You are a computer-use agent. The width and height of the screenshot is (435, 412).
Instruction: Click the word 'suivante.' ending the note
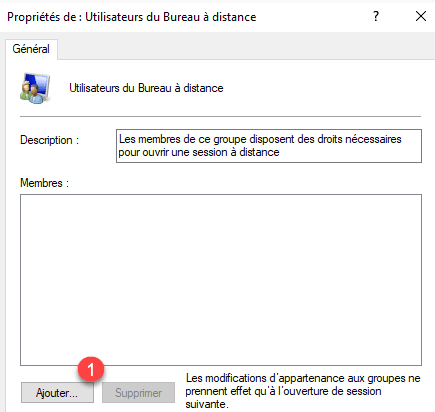coord(207,404)
